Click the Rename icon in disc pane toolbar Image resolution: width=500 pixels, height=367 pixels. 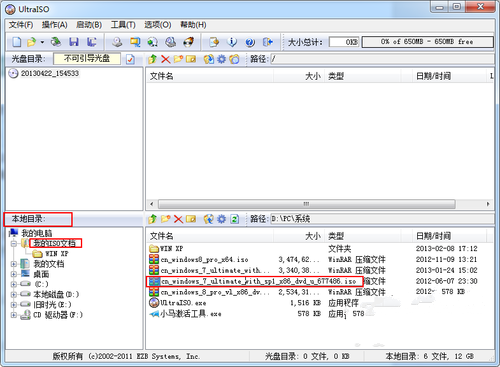click(x=191, y=59)
